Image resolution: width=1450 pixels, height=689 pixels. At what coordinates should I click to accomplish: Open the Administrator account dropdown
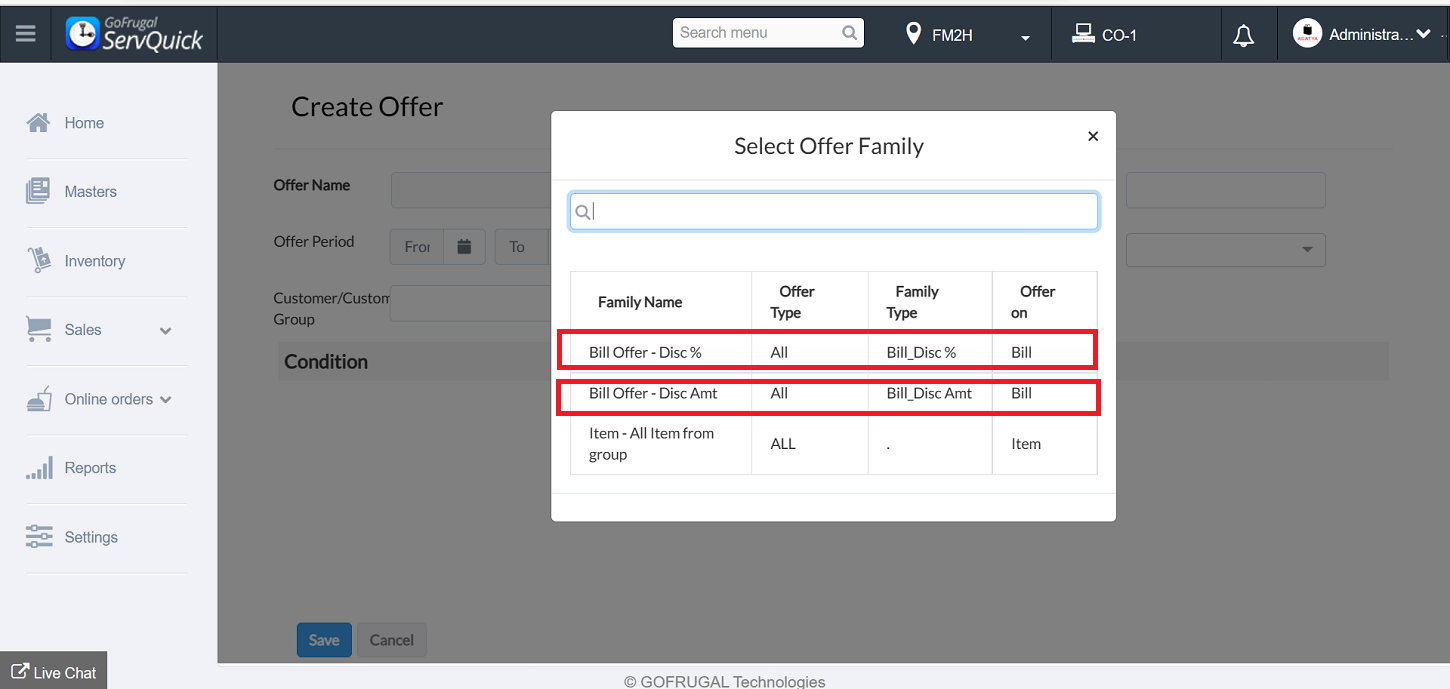click(1423, 34)
